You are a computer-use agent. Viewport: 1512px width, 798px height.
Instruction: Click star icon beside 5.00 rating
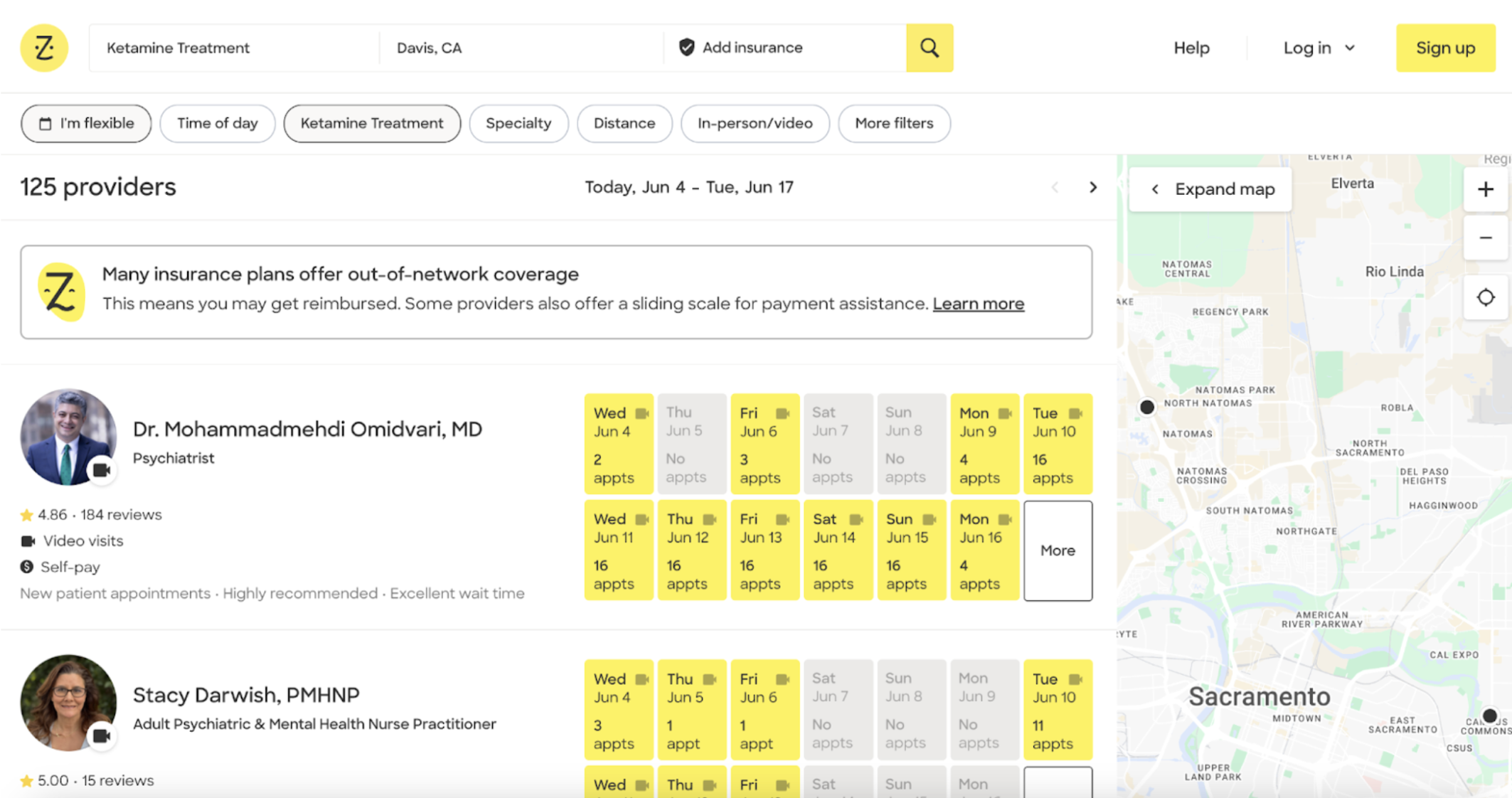[27, 781]
